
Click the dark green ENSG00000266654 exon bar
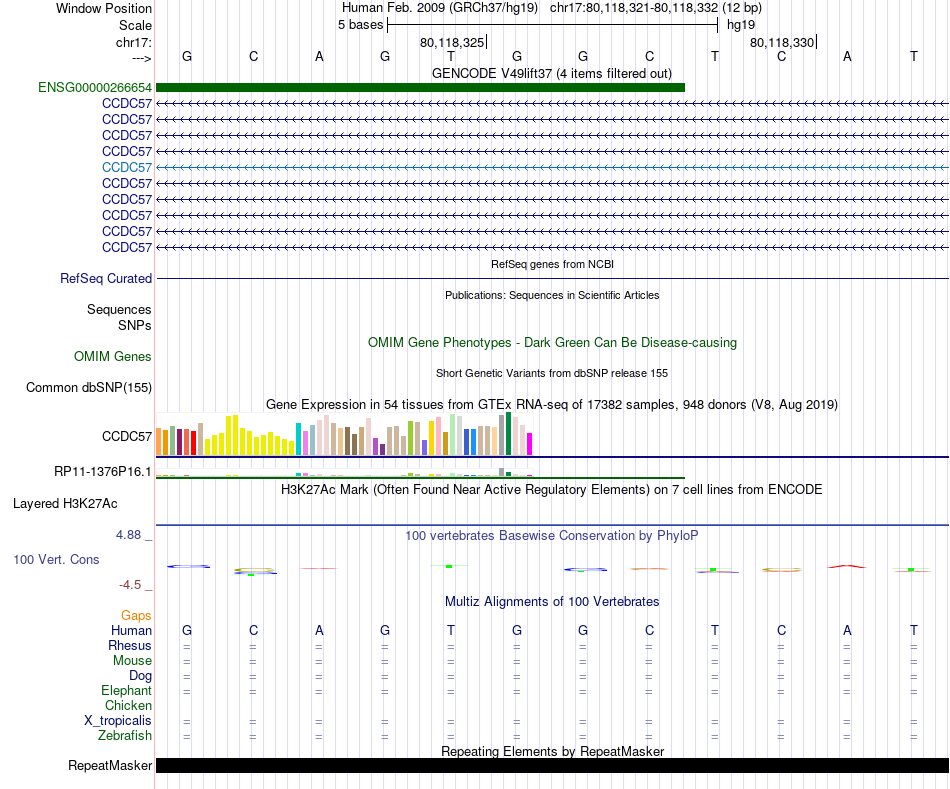[x=420, y=87]
